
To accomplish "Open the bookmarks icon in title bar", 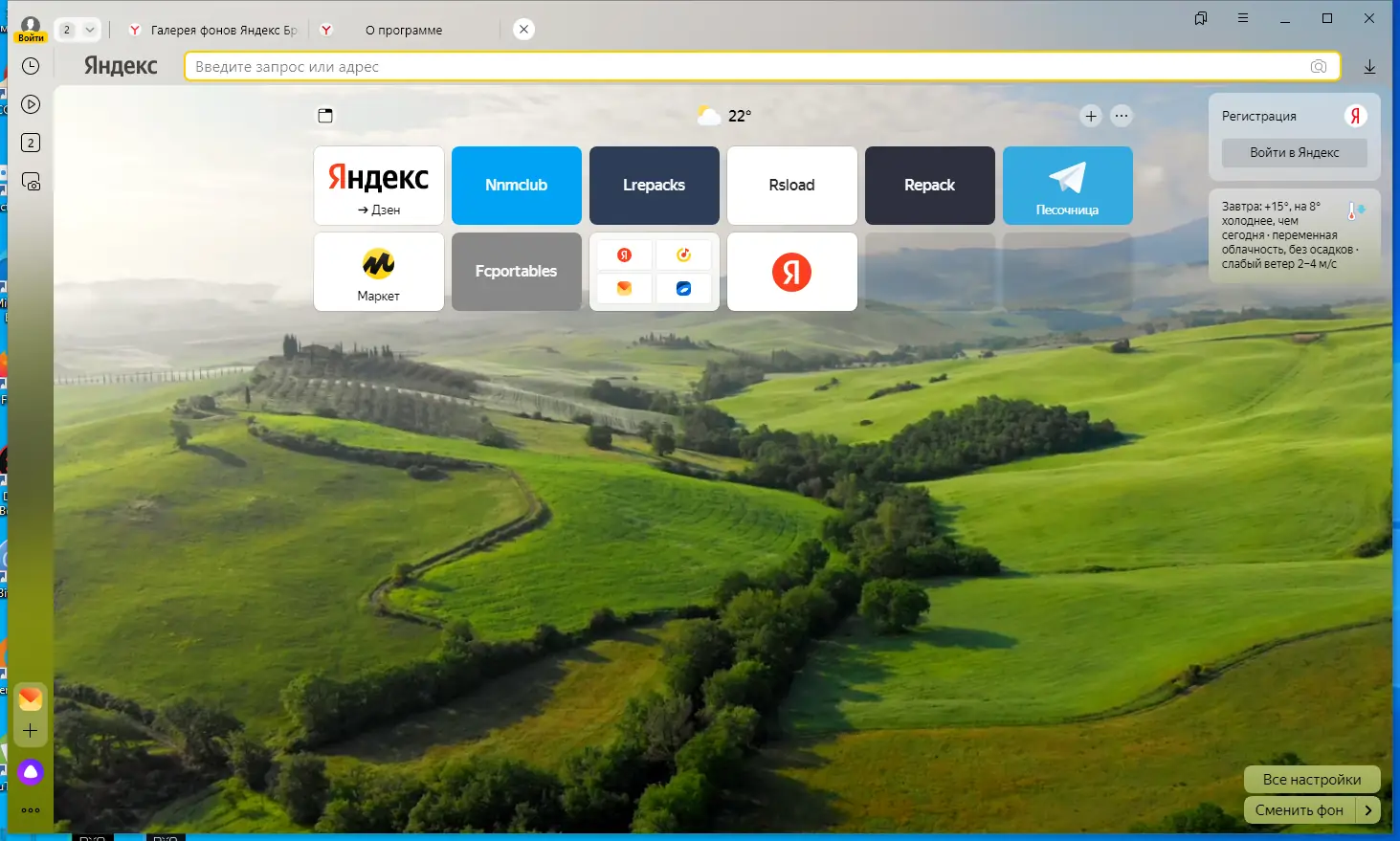I will click(1201, 18).
